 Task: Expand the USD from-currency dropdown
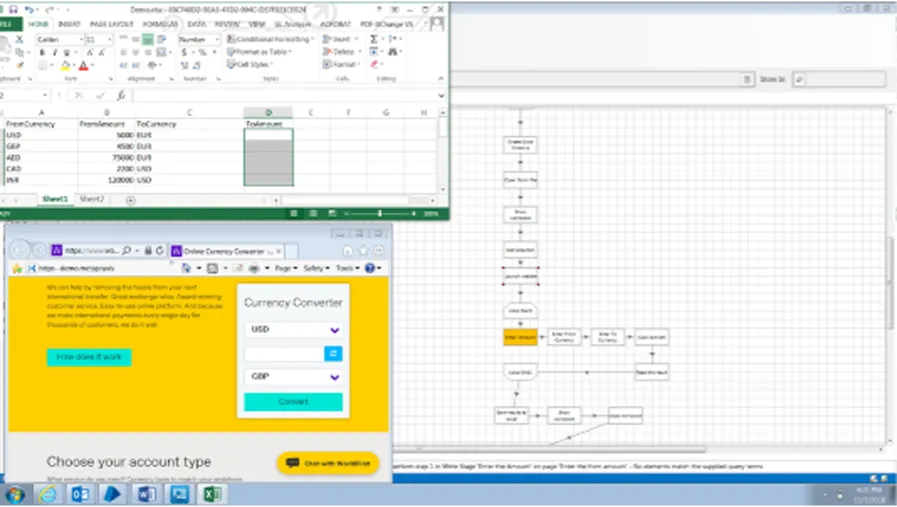(x=335, y=330)
